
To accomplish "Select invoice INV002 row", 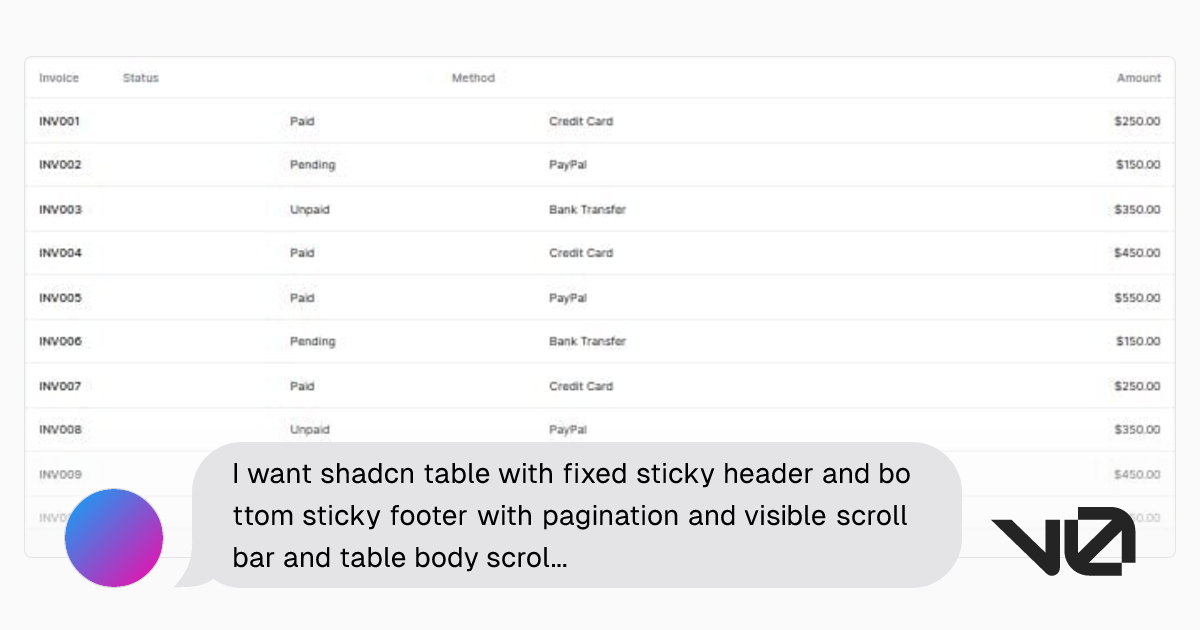I will pos(59,164).
